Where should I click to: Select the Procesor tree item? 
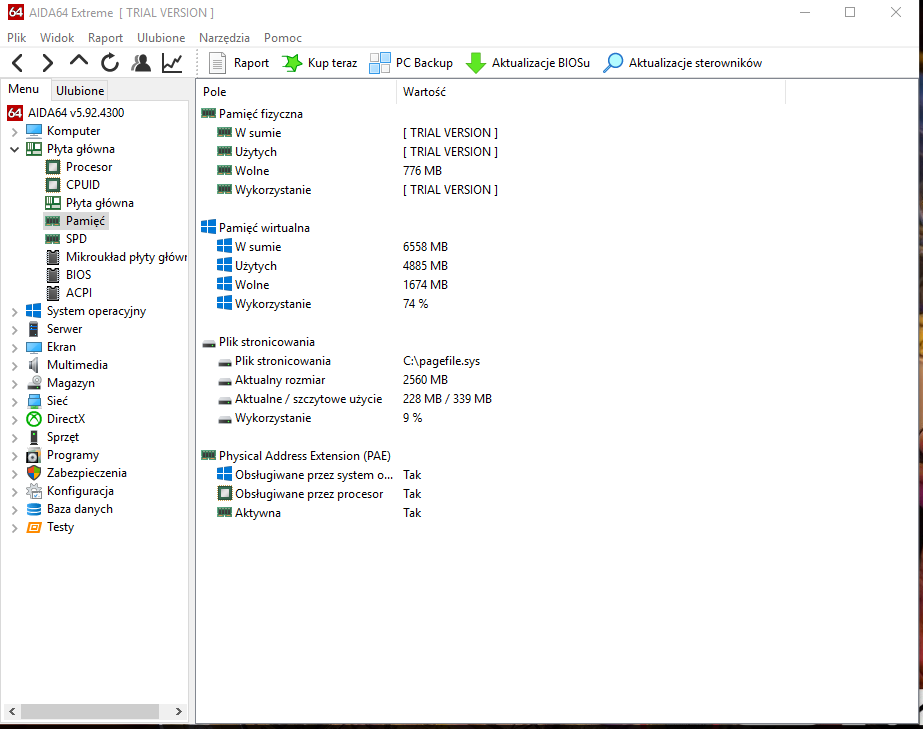point(89,167)
